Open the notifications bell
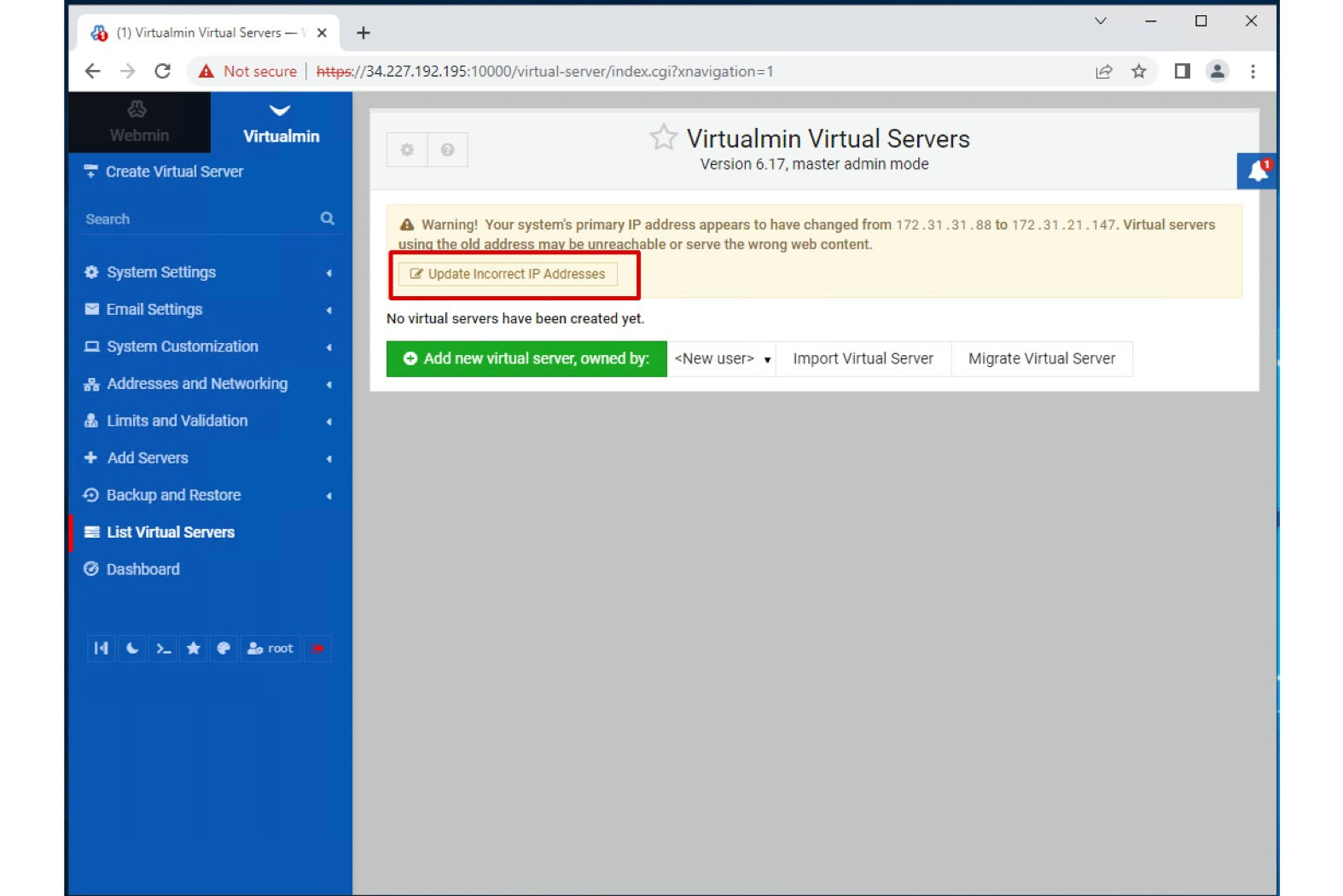The width and height of the screenshot is (1343, 896). [x=1257, y=172]
